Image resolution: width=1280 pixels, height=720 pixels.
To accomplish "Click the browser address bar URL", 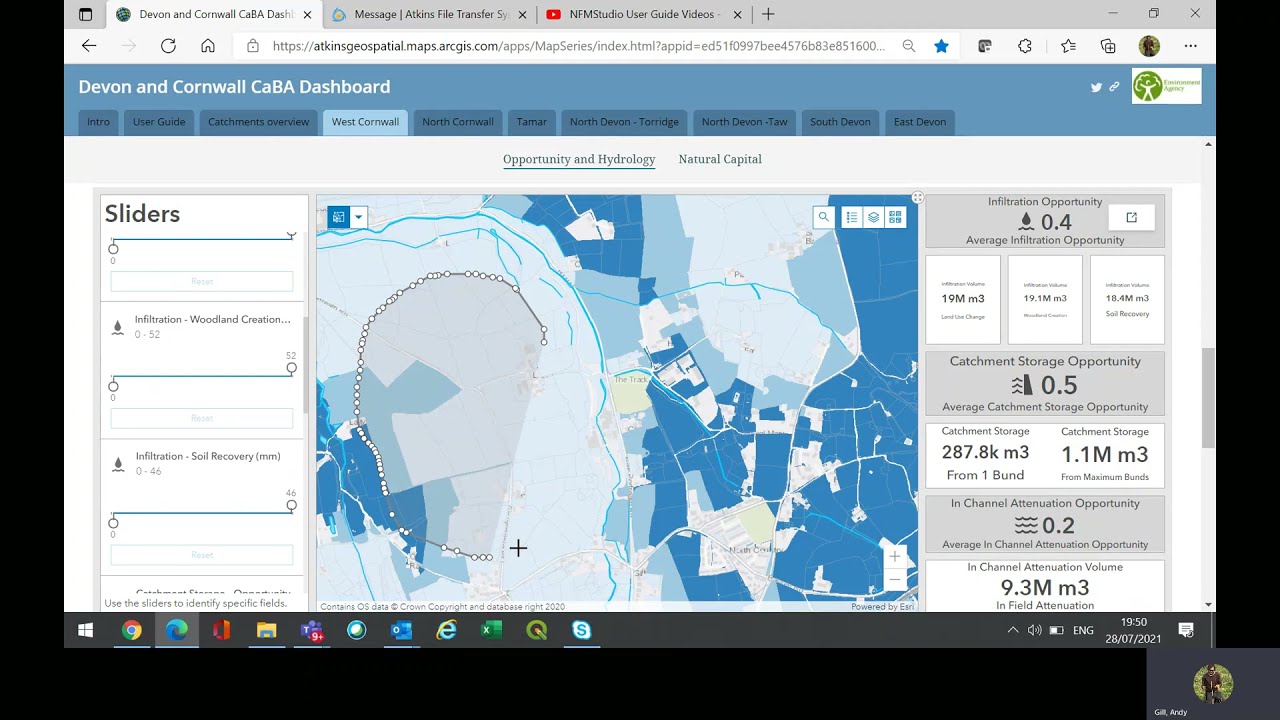I will tap(578, 46).
